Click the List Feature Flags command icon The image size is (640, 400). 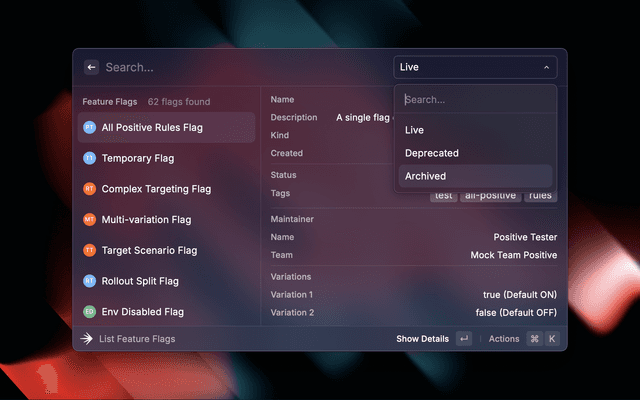coord(87,339)
